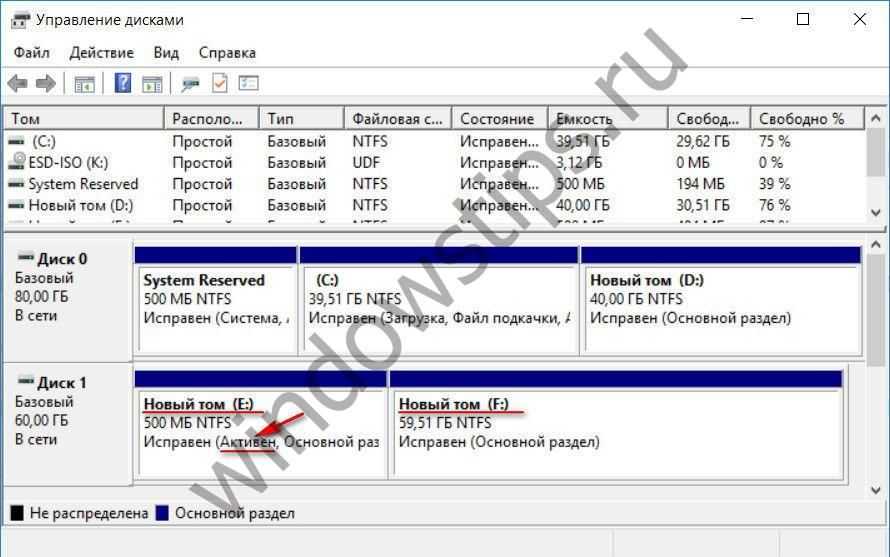Click the checkmark document toolbar icon

pos(219,83)
